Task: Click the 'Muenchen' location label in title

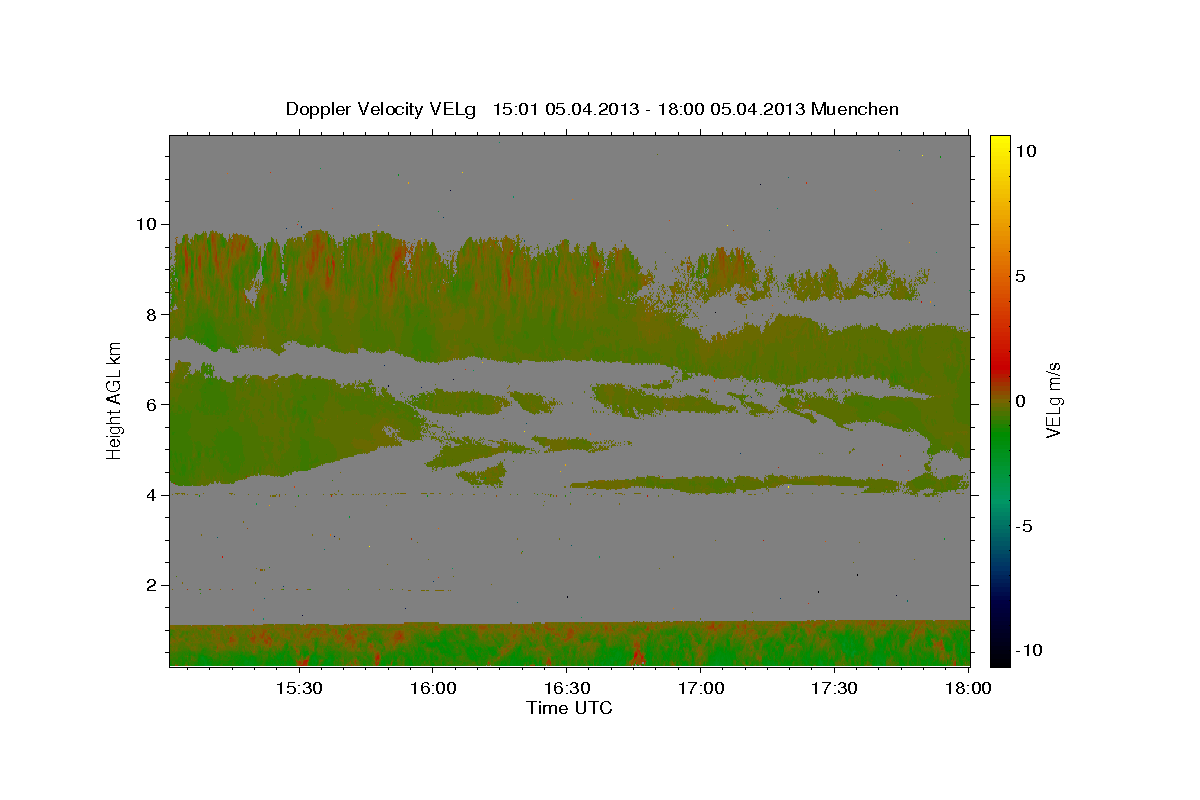Action: (x=856, y=109)
